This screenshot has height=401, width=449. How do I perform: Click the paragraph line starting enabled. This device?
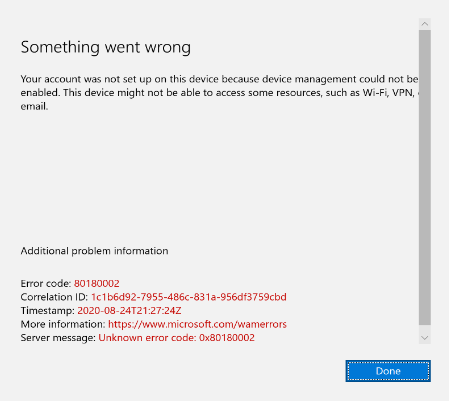pos(219,93)
